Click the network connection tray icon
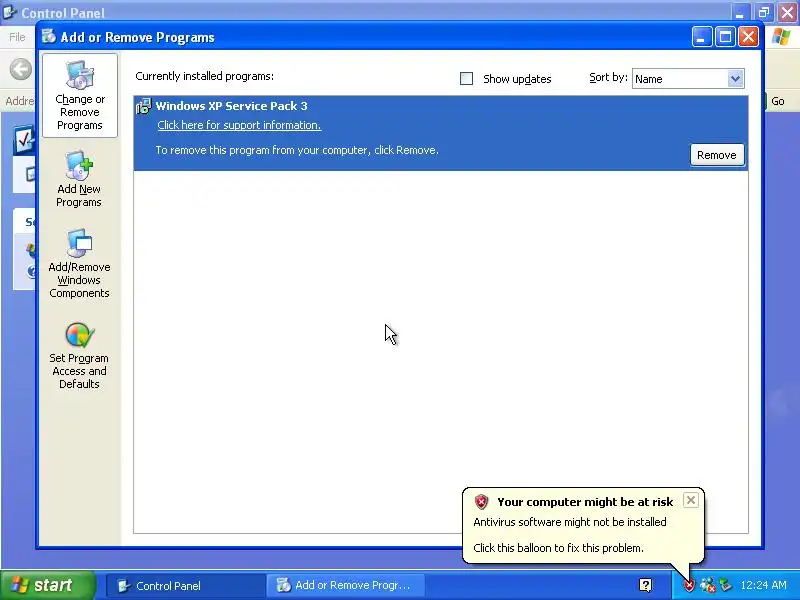This screenshot has height=600, width=800. (x=707, y=585)
